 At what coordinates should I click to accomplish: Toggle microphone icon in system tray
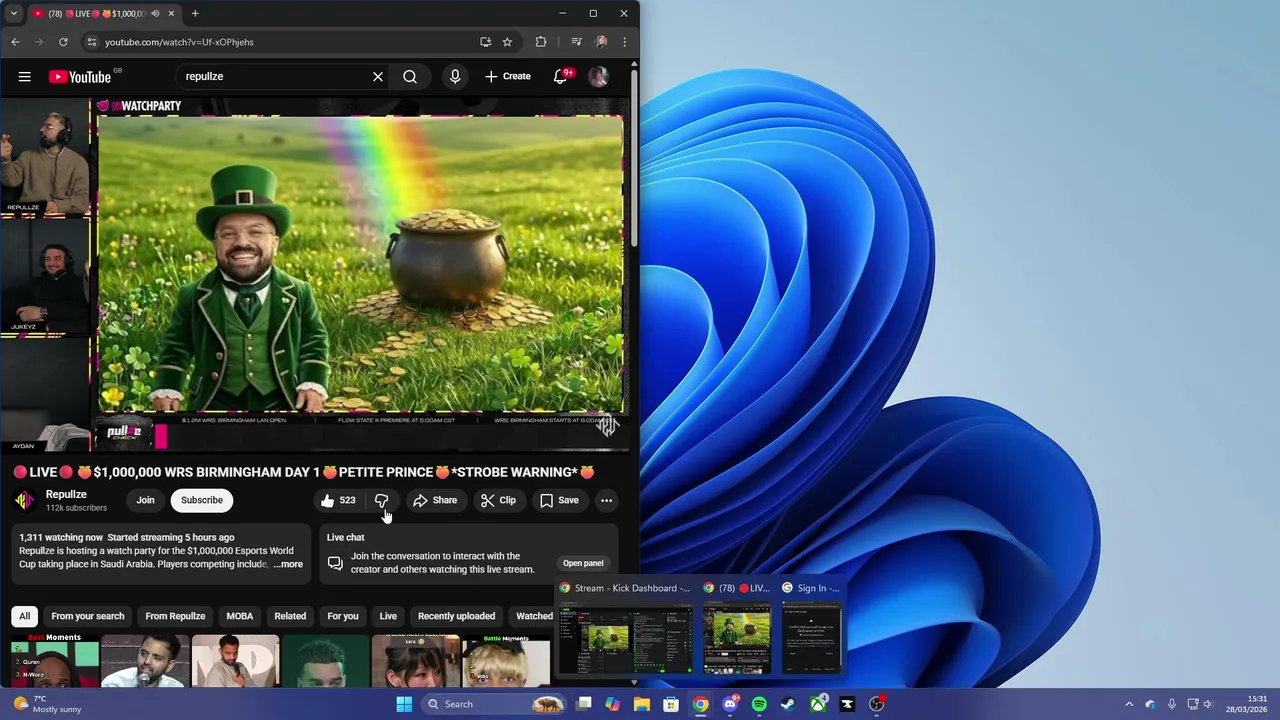click(1171, 704)
